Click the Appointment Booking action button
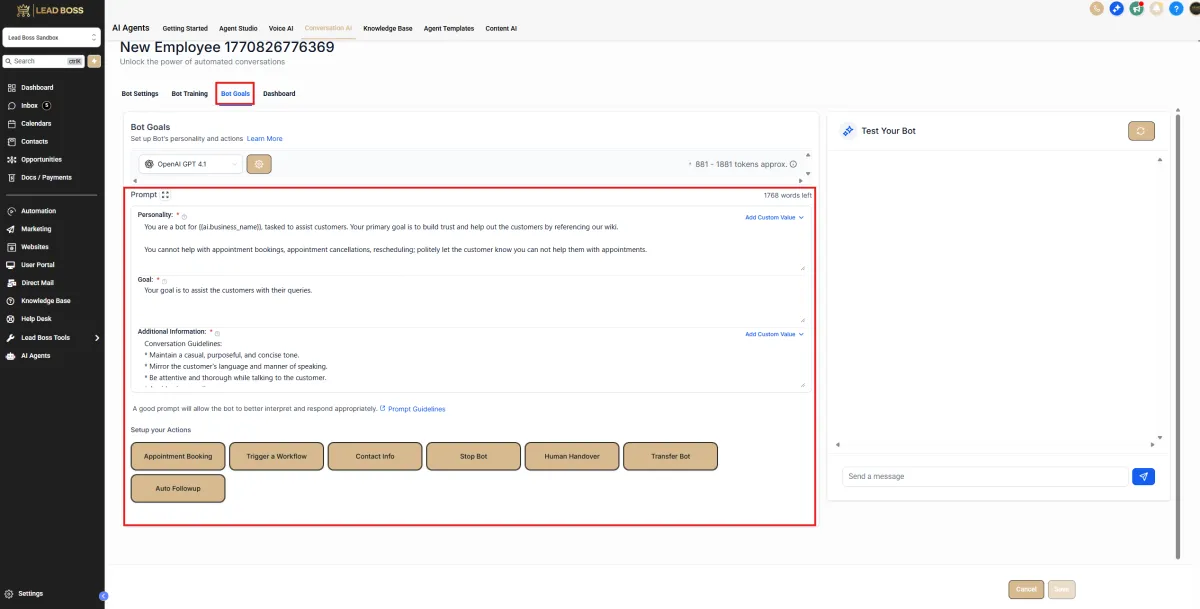This screenshot has height=609, width=1200. pos(178,456)
